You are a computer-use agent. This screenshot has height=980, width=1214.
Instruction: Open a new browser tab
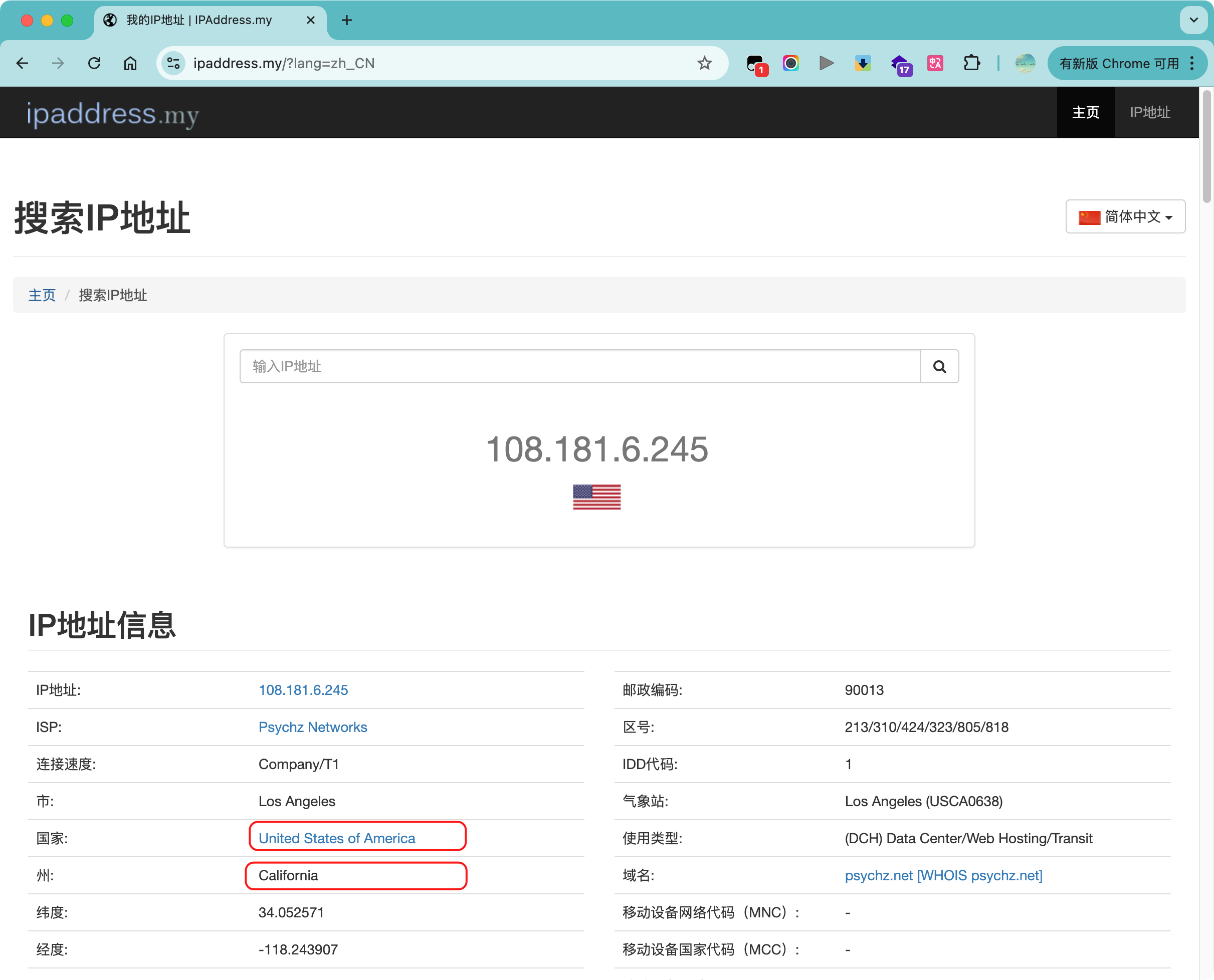click(347, 21)
